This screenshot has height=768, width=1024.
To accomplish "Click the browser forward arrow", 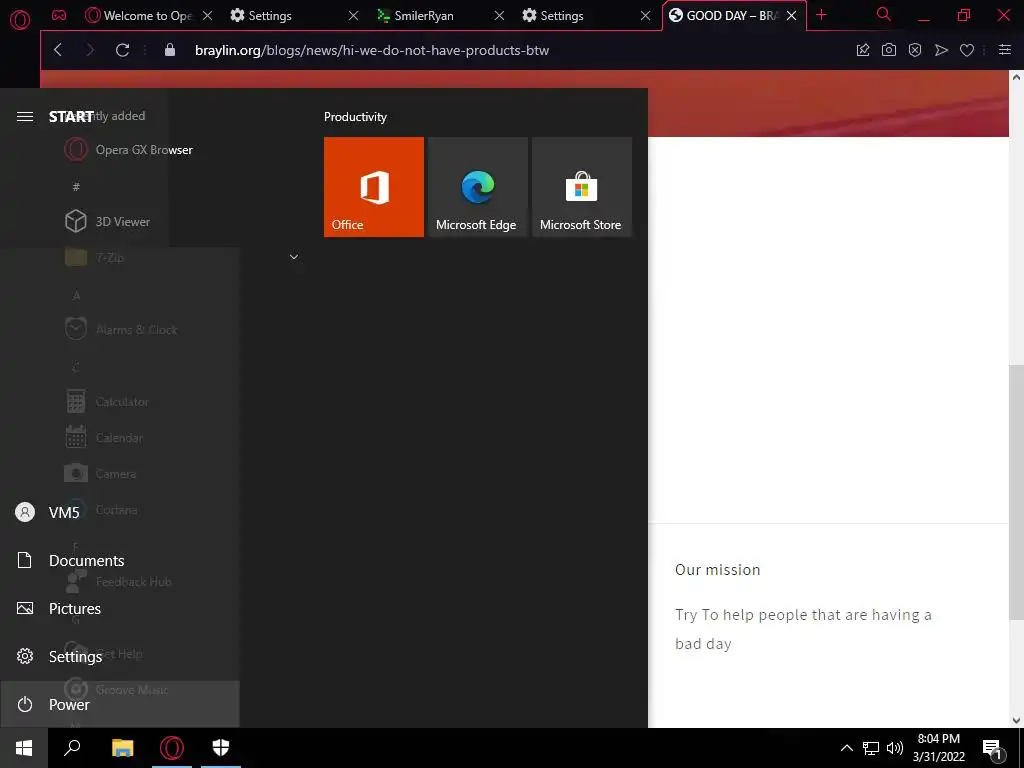I will [90, 50].
